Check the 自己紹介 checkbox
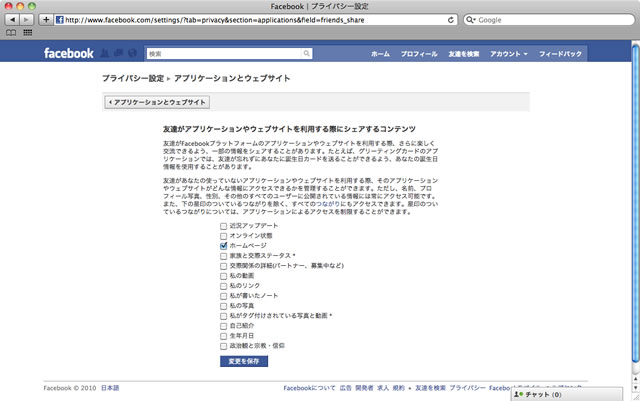Image resolution: width=640 pixels, height=401 pixels. [x=223, y=326]
